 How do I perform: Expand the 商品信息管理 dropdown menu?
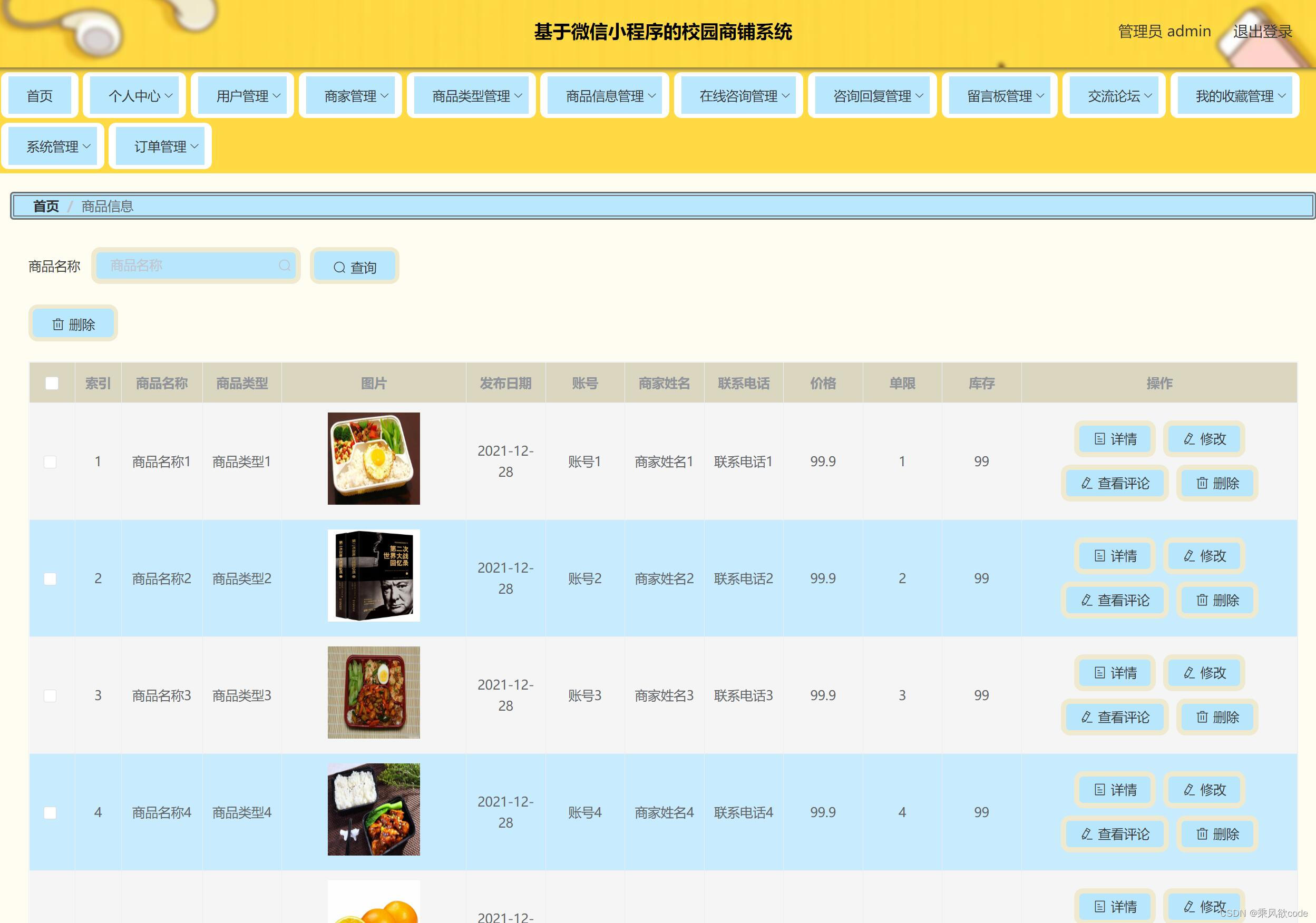(610, 96)
